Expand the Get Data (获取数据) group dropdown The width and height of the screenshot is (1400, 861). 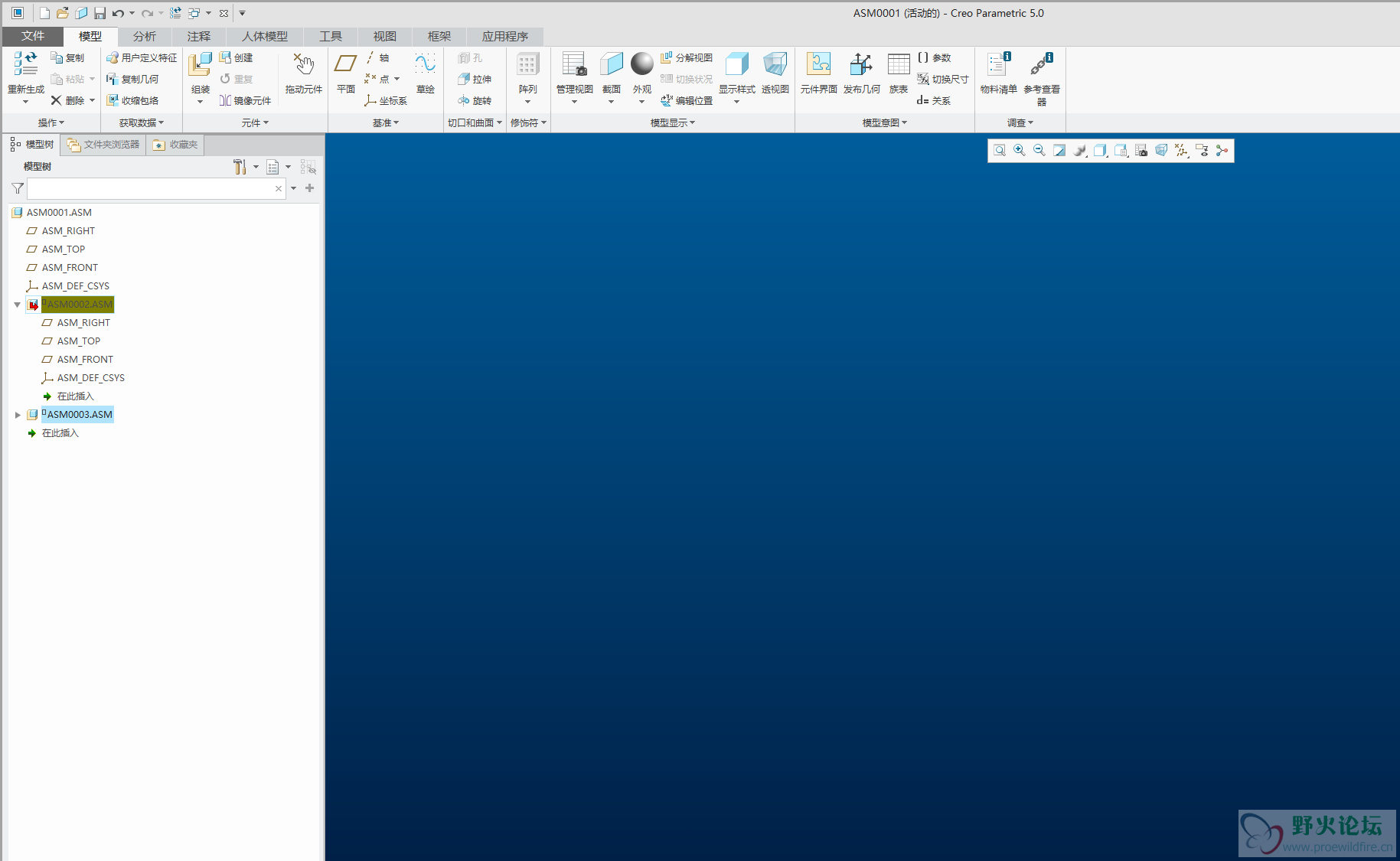tap(142, 122)
